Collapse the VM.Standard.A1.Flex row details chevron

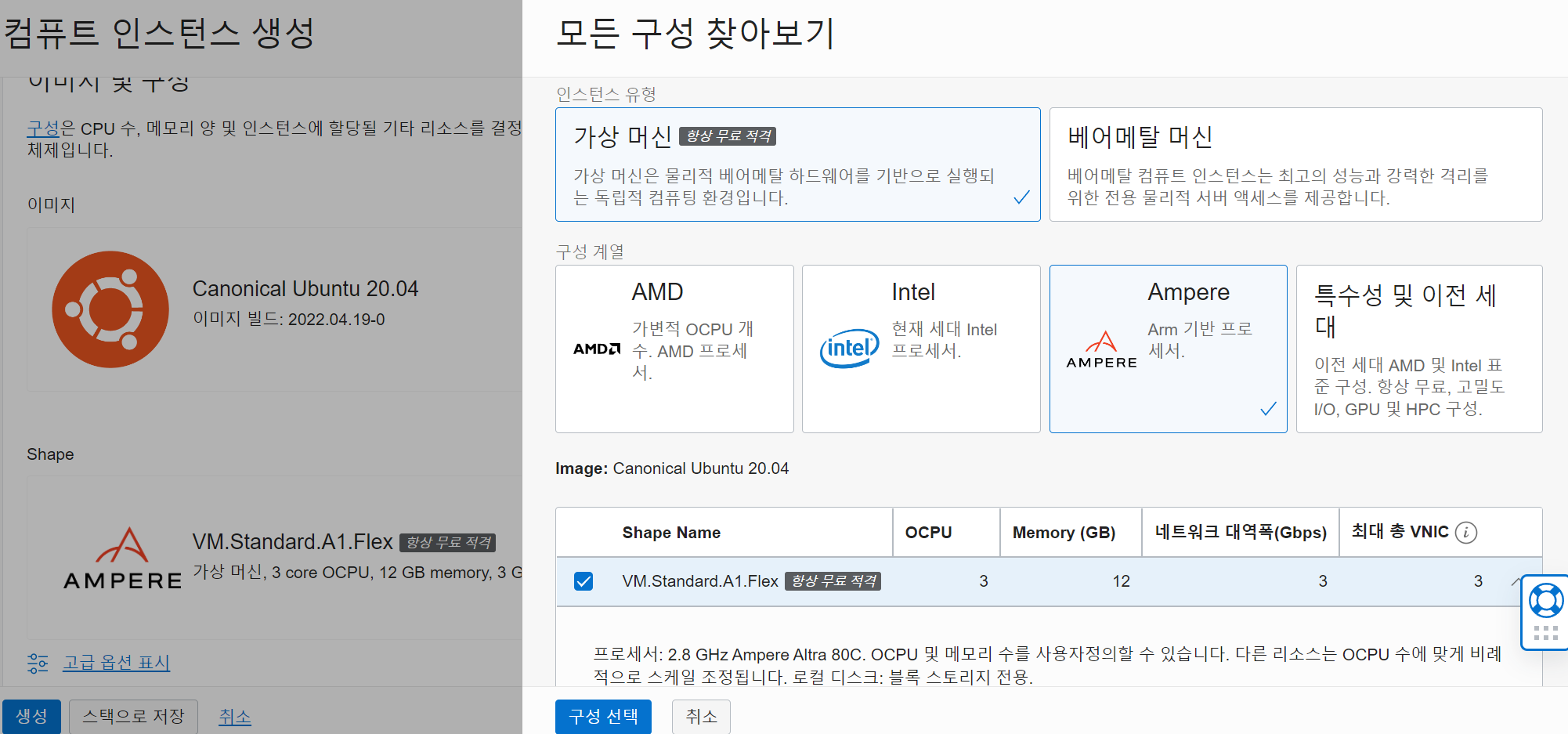coord(1517,581)
